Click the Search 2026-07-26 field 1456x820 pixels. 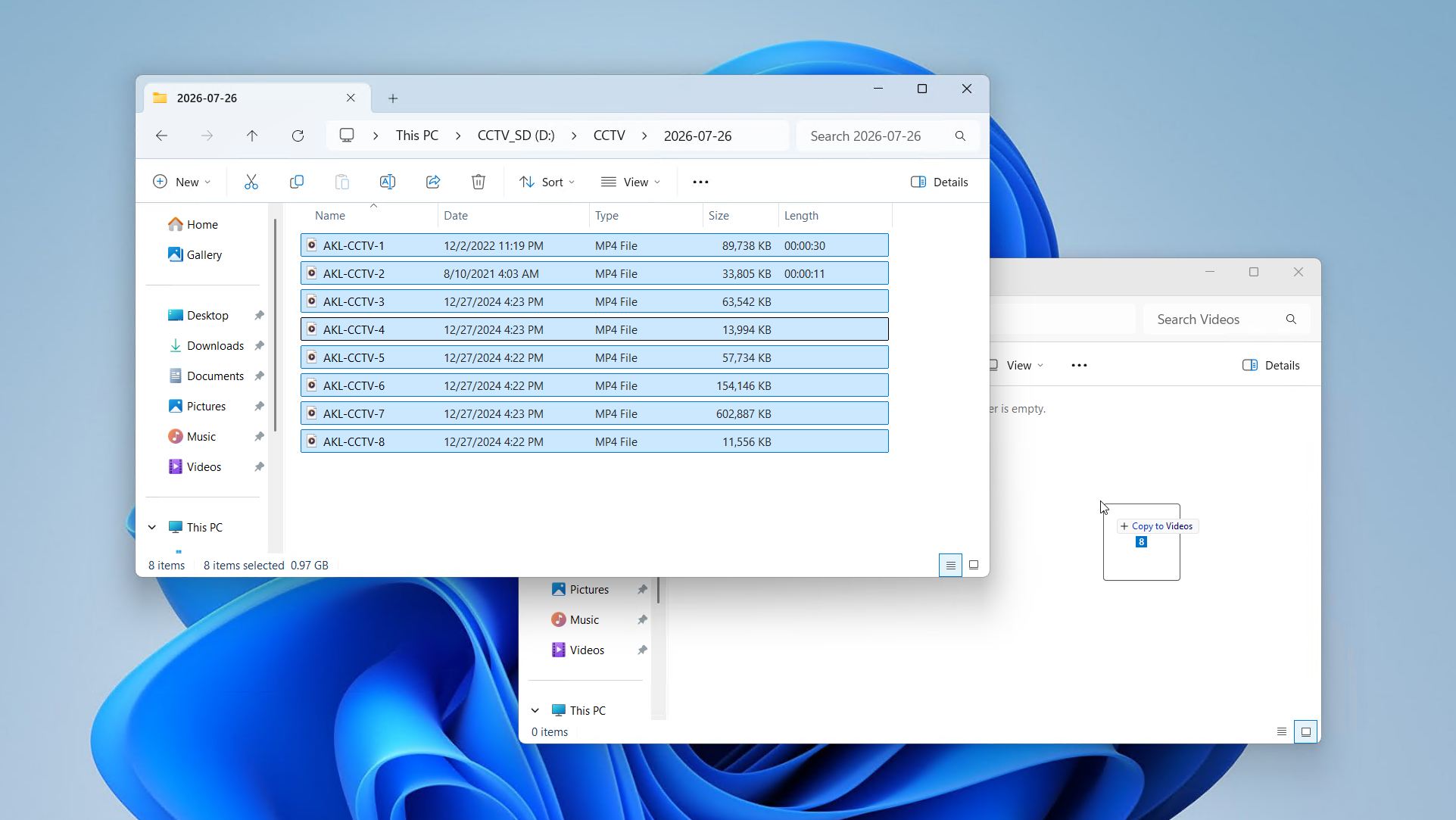(x=887, y=136)
